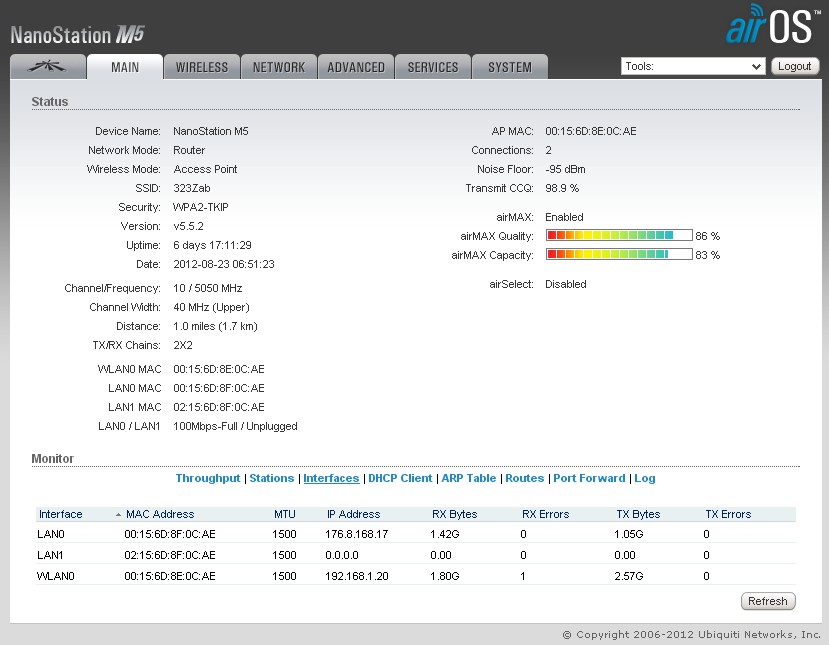
Task: Open the Log link
Action: pyautogui.click(x=644, y=478)
